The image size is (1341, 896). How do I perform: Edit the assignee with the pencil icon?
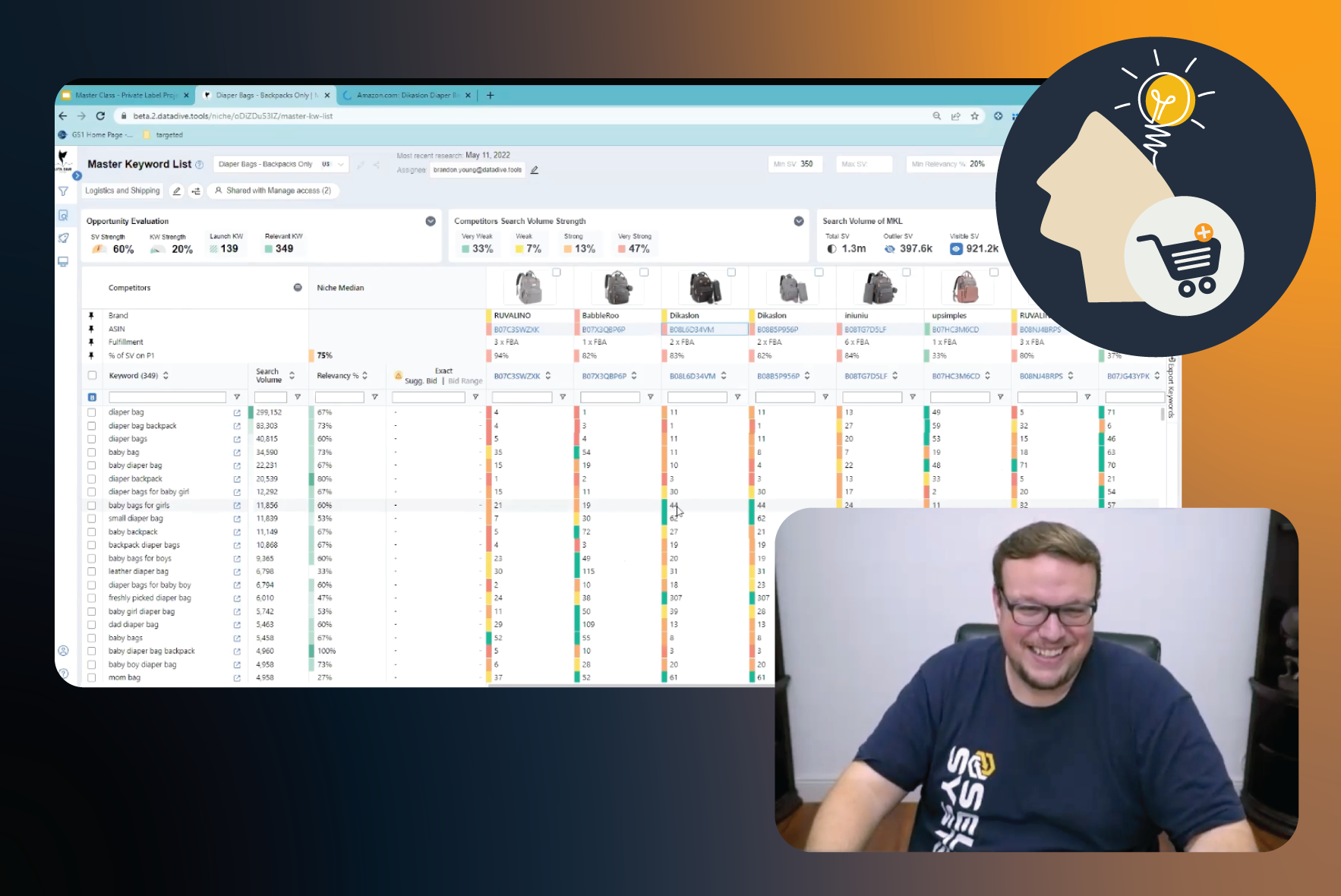pos(535,170)
